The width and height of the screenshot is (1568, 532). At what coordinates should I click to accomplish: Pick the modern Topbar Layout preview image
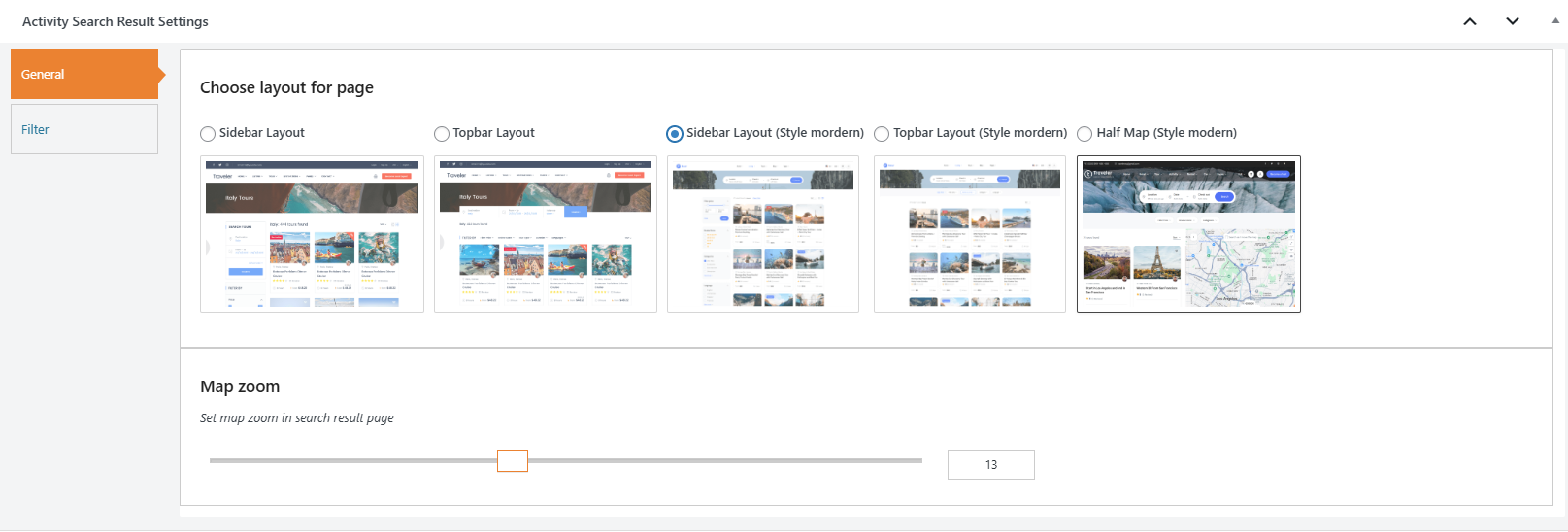pos(970,234)
